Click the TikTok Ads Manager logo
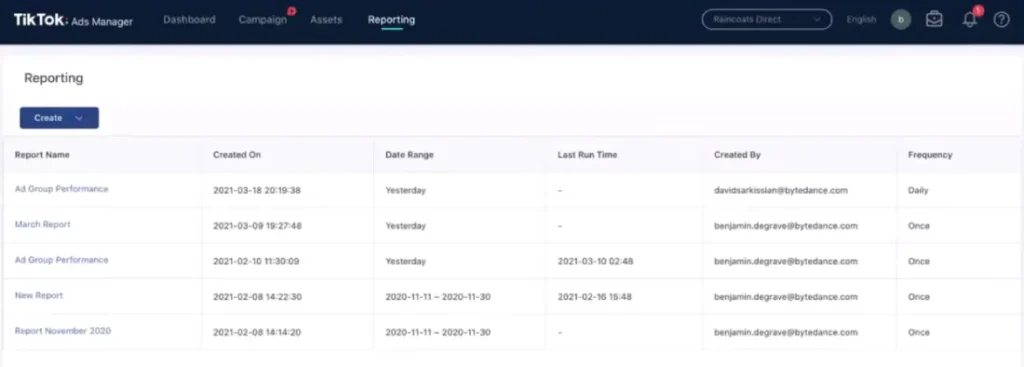Screen dimensions: 1024x367 [73, 20]
